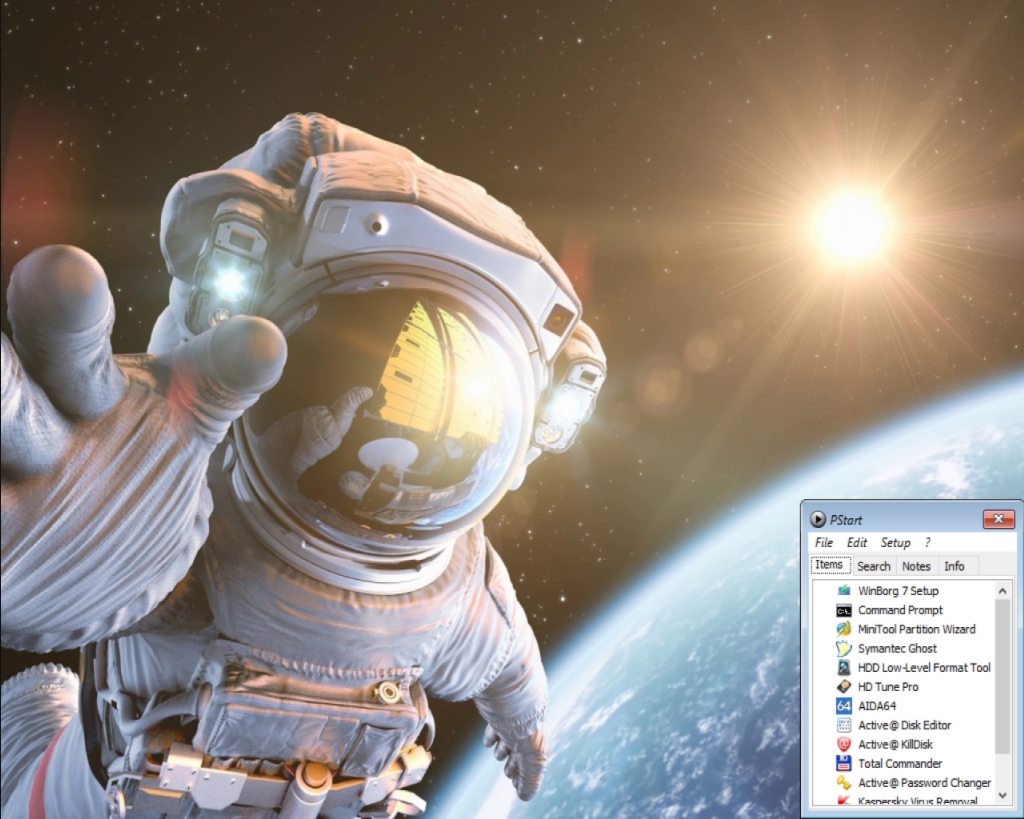Click the HD Tune Pro icon
Viewport: 1024px width, 819px height.
click(844, 686)
